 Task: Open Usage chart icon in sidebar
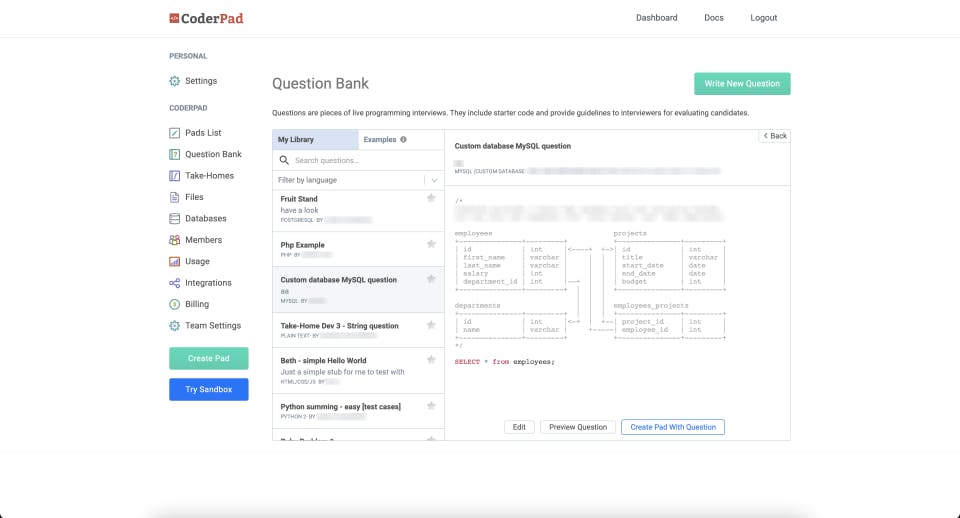point(174,261)
